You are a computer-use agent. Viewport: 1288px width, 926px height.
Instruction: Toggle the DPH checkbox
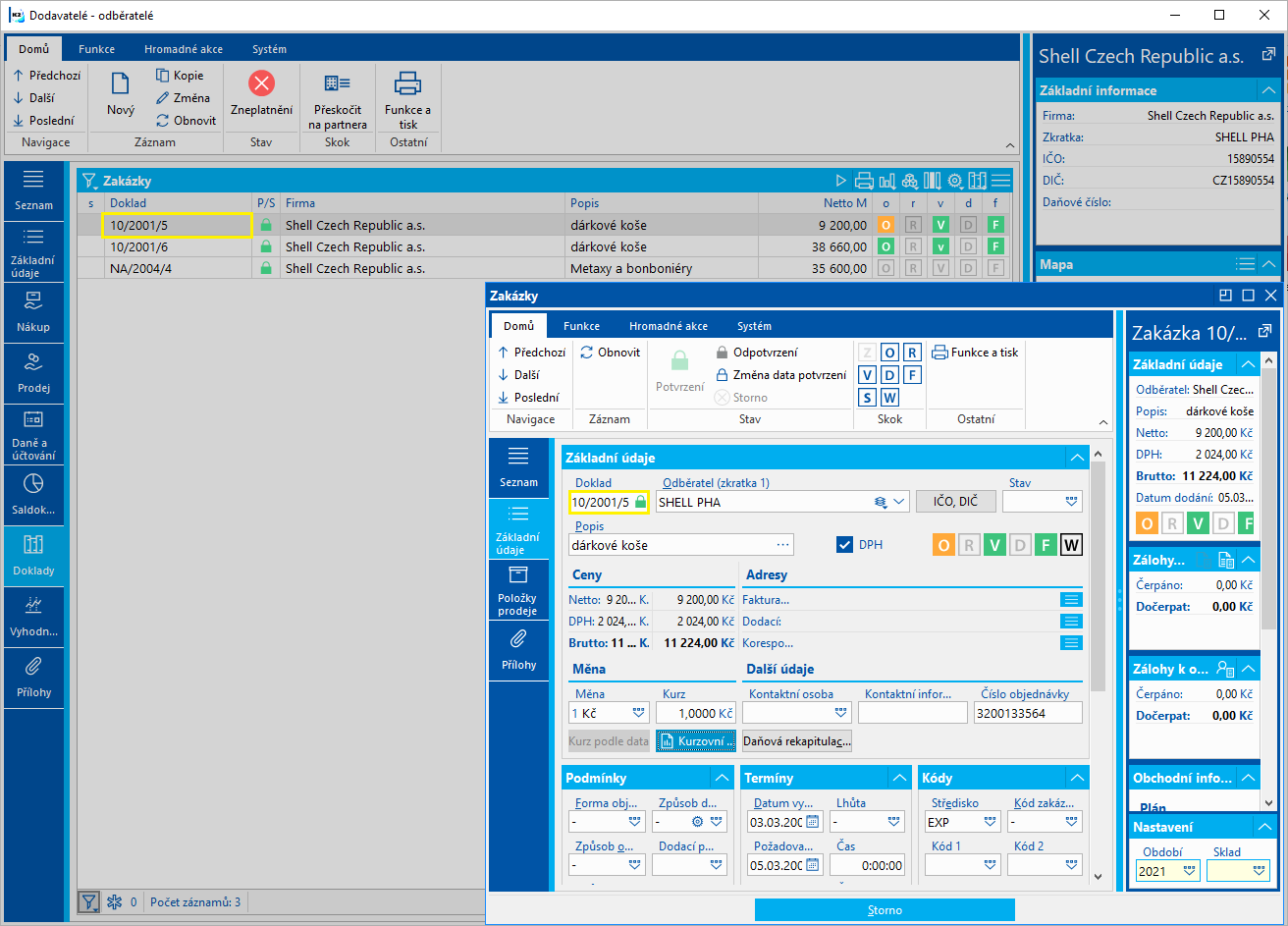click(844, 545)
